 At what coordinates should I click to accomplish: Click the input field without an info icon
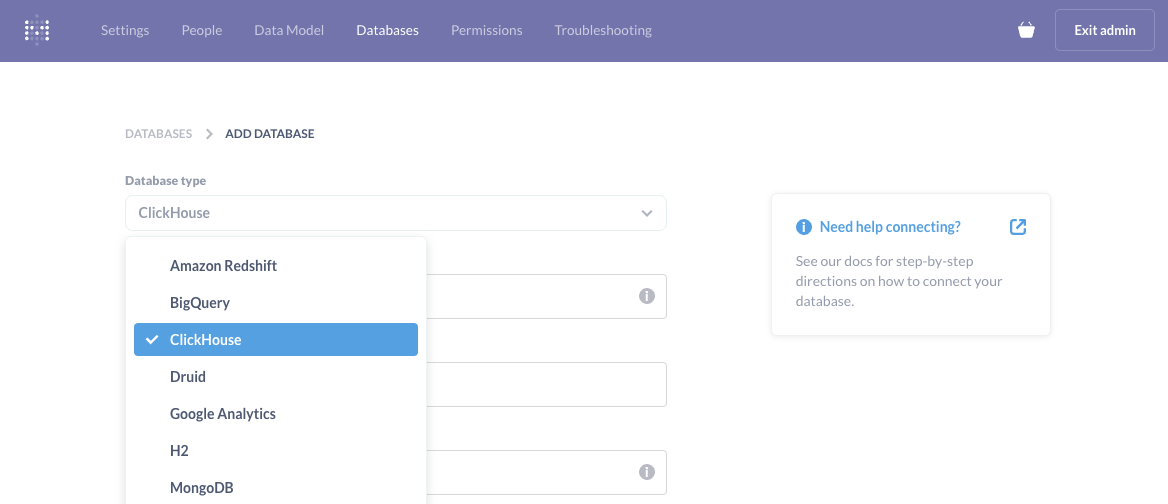click(x=546, y=385)
